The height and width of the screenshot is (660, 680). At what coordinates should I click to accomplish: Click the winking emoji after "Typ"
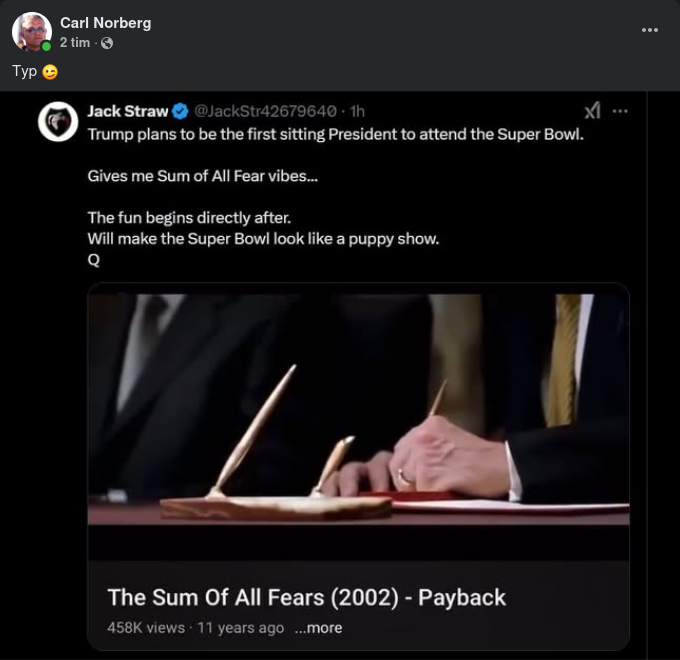(x=50, y=72)
